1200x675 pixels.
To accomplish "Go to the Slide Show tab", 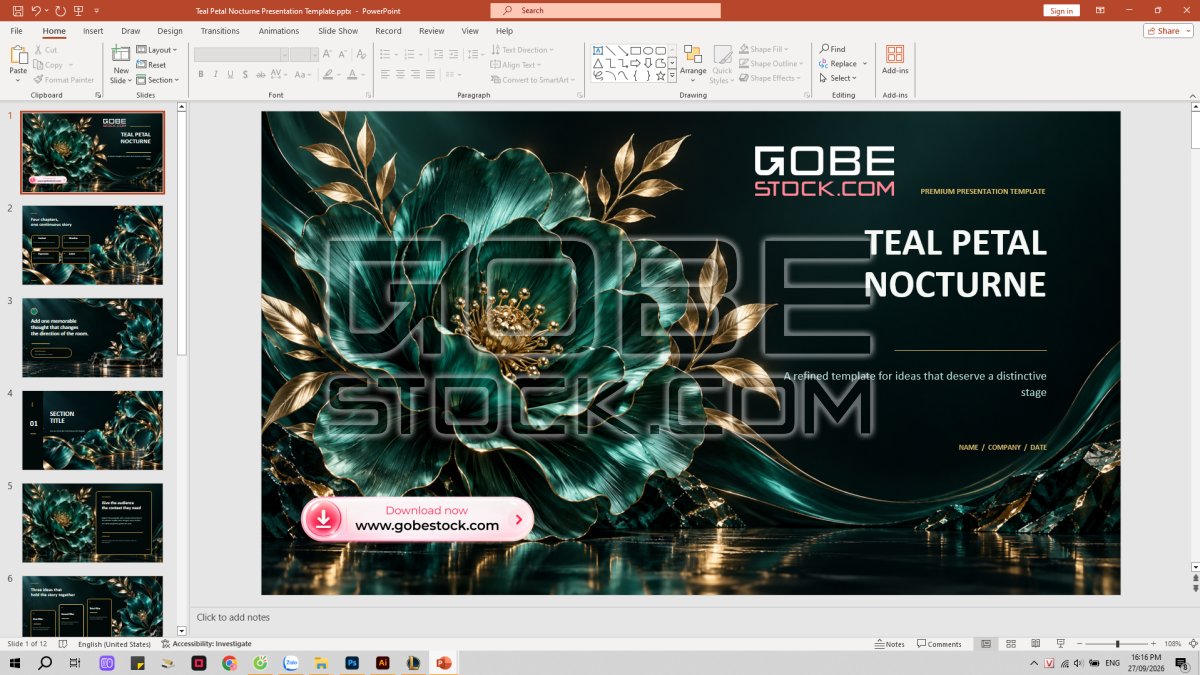I will 338,31.
